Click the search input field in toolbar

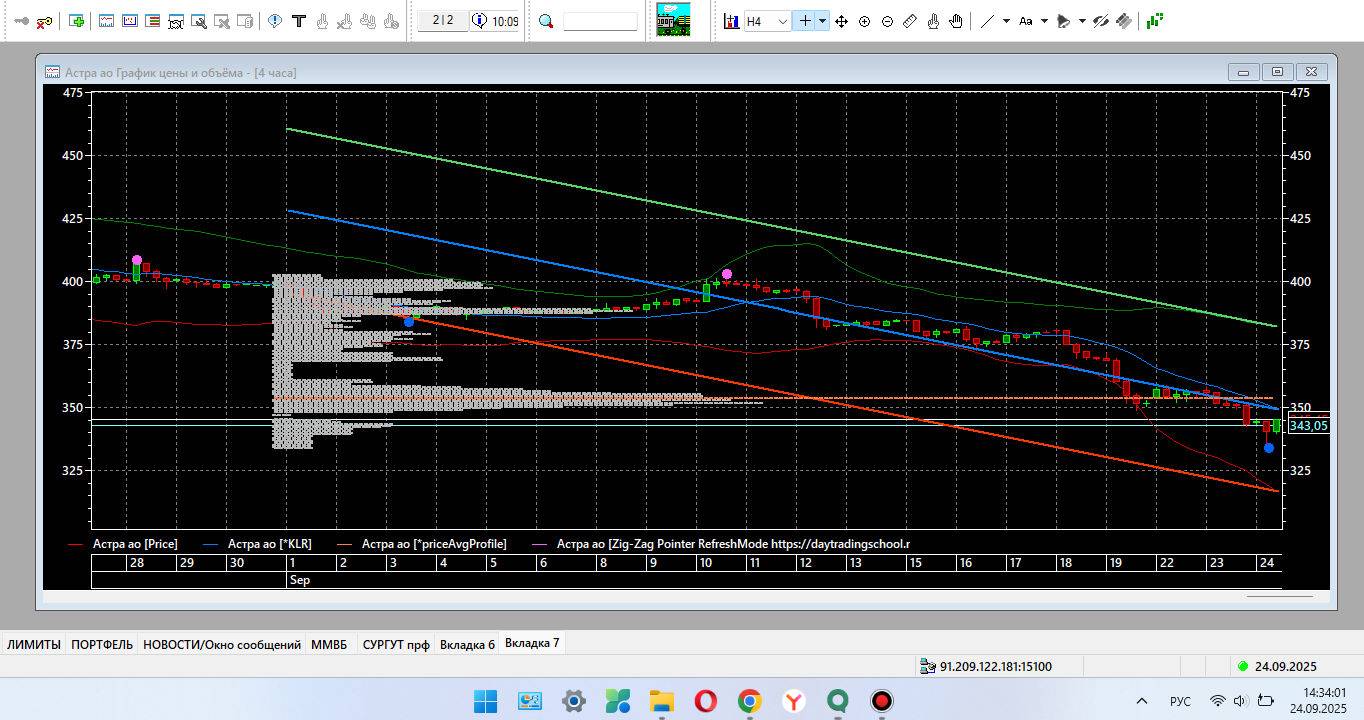pyautogui.click(x=600, y=21)
